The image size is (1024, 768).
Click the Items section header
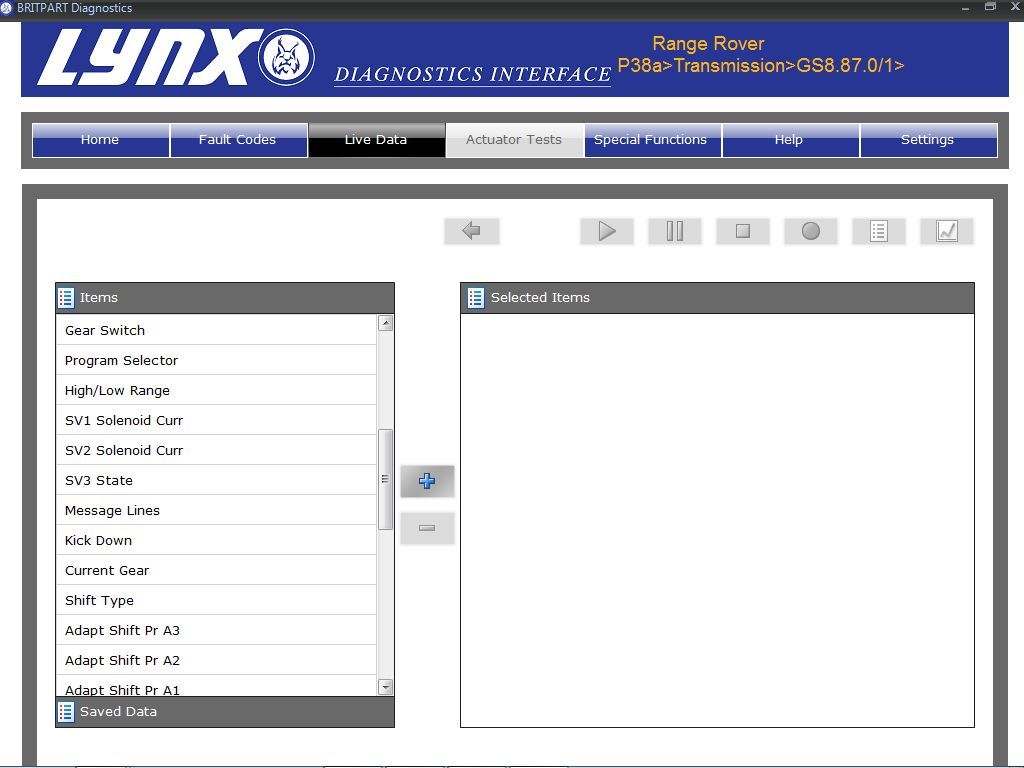click(x=225, y=298)
